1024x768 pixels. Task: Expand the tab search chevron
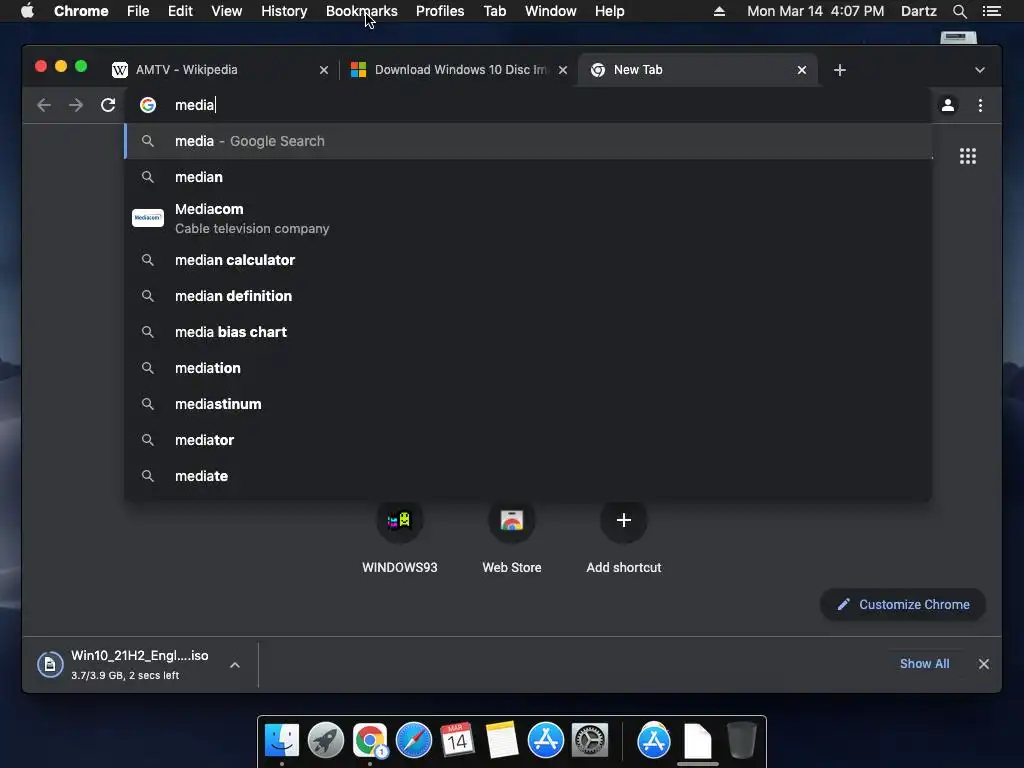click(x=980, y=70)
